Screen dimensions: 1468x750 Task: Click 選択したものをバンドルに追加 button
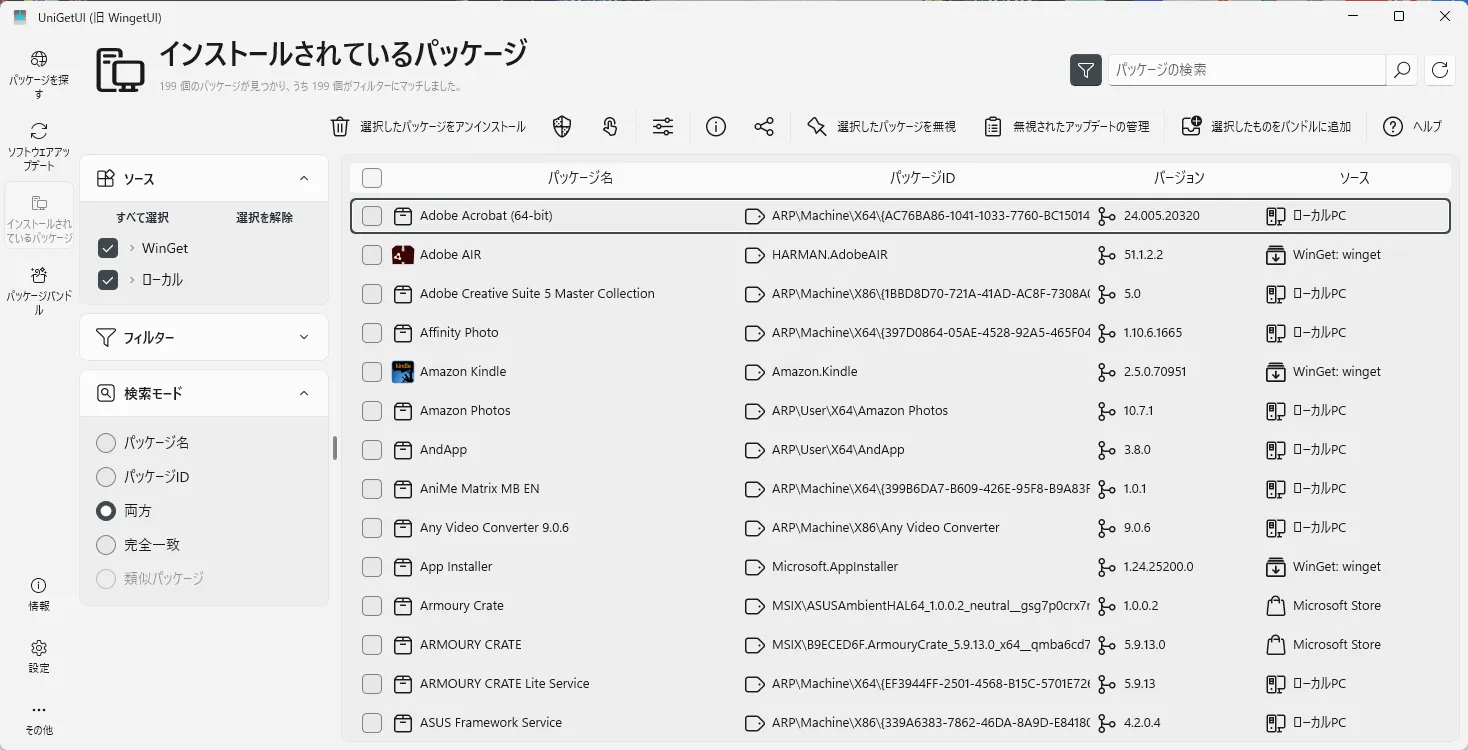1266,126
